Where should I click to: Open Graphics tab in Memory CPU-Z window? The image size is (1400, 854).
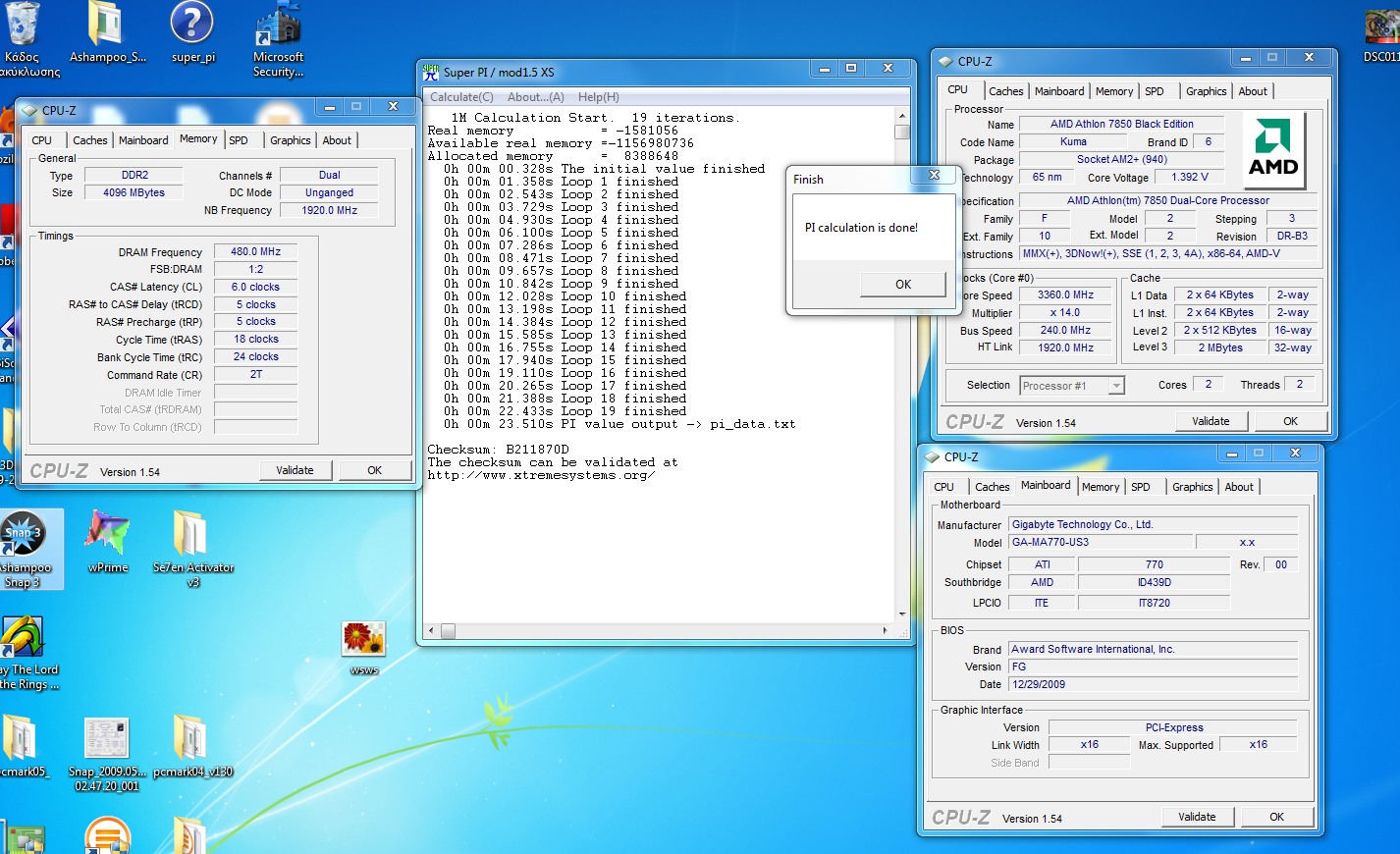click(291, 140)
